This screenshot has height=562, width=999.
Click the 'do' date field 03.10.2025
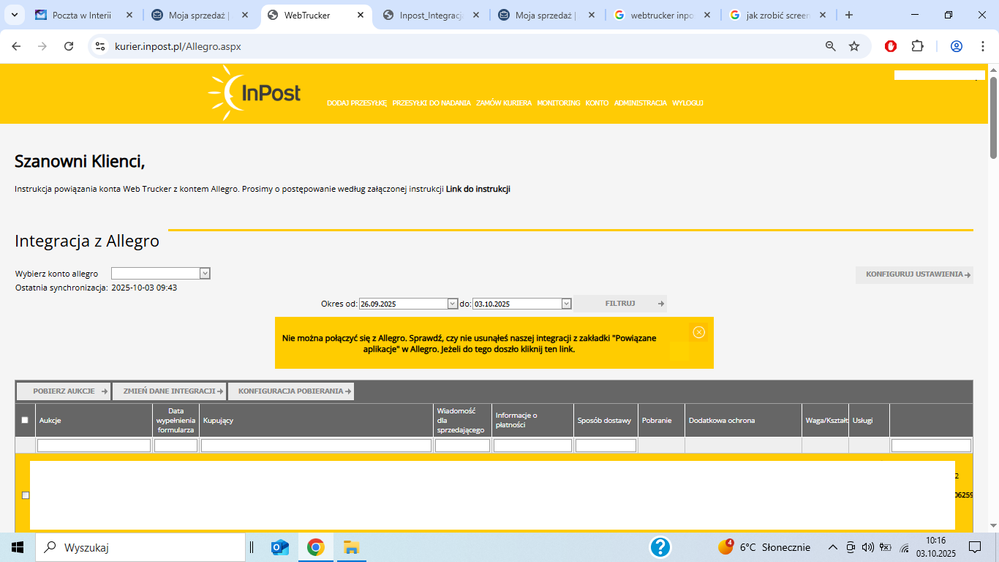tap(517, 304)
